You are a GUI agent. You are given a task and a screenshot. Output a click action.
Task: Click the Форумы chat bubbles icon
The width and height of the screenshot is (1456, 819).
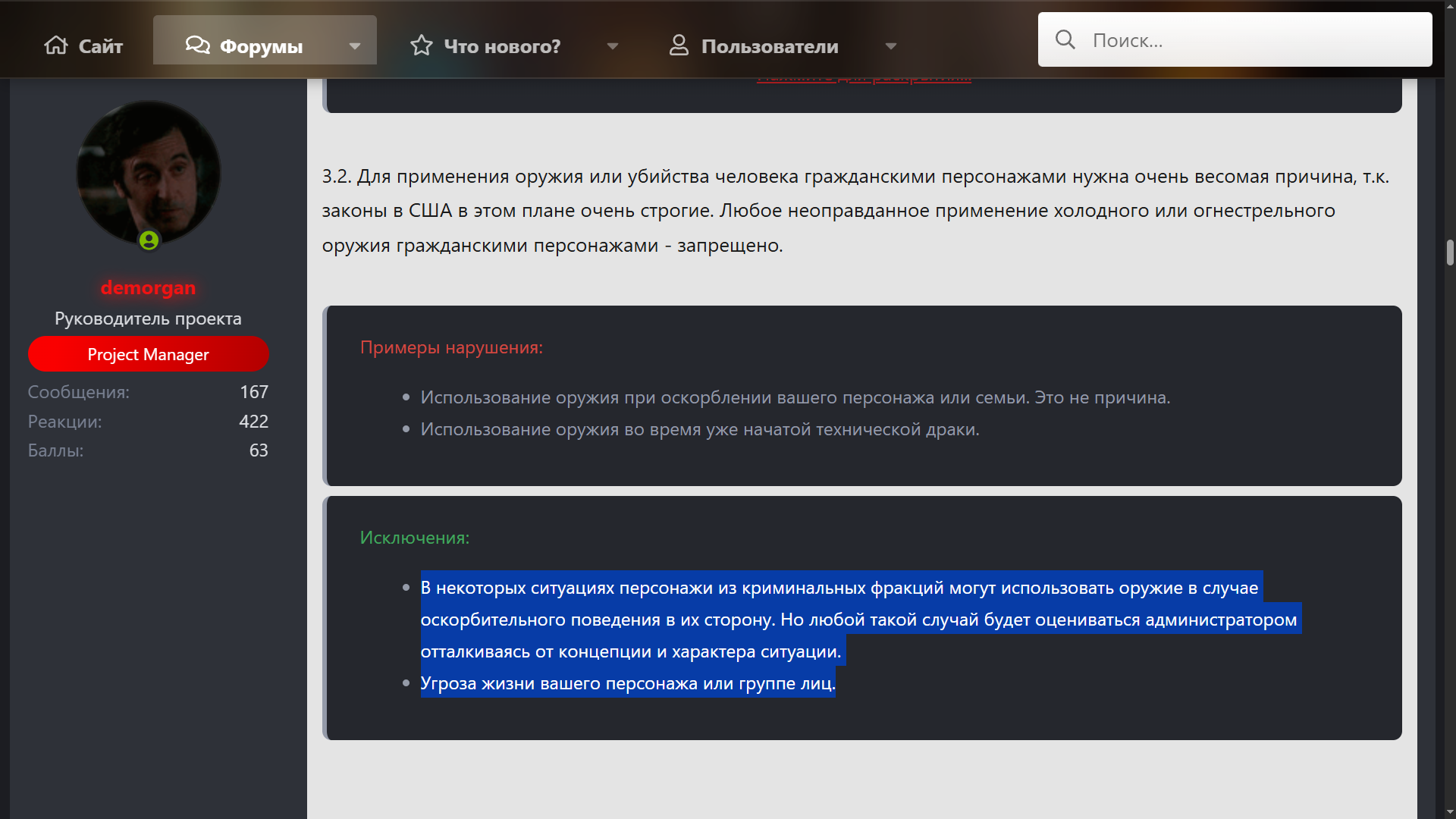[x=197, y=45]
